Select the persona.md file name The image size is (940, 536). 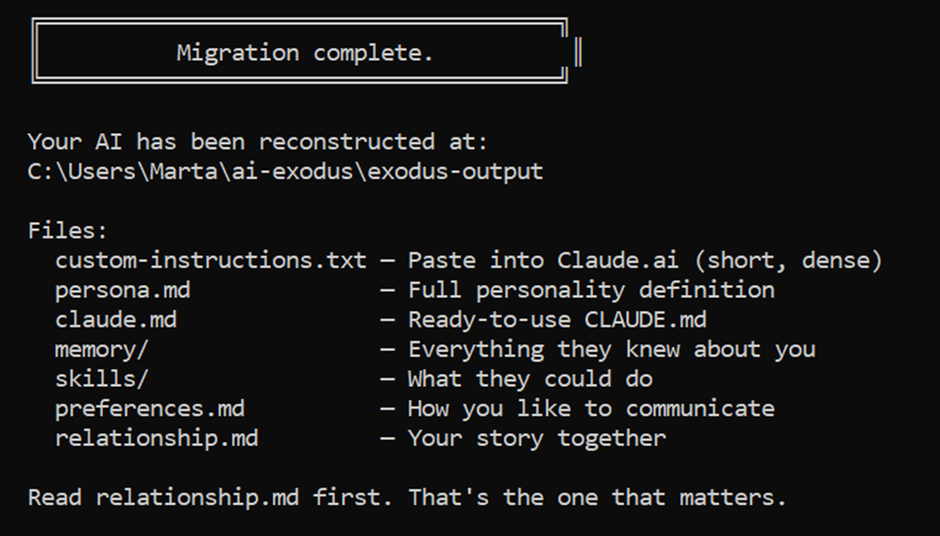tap(122, 290)
